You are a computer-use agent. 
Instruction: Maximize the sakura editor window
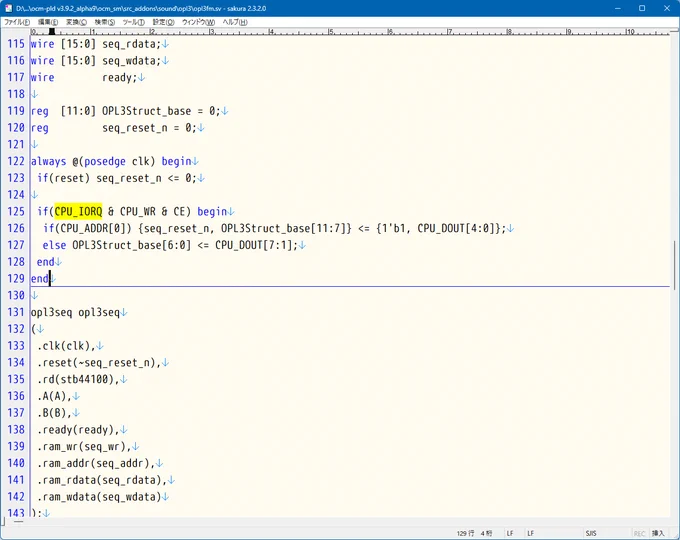642,8
